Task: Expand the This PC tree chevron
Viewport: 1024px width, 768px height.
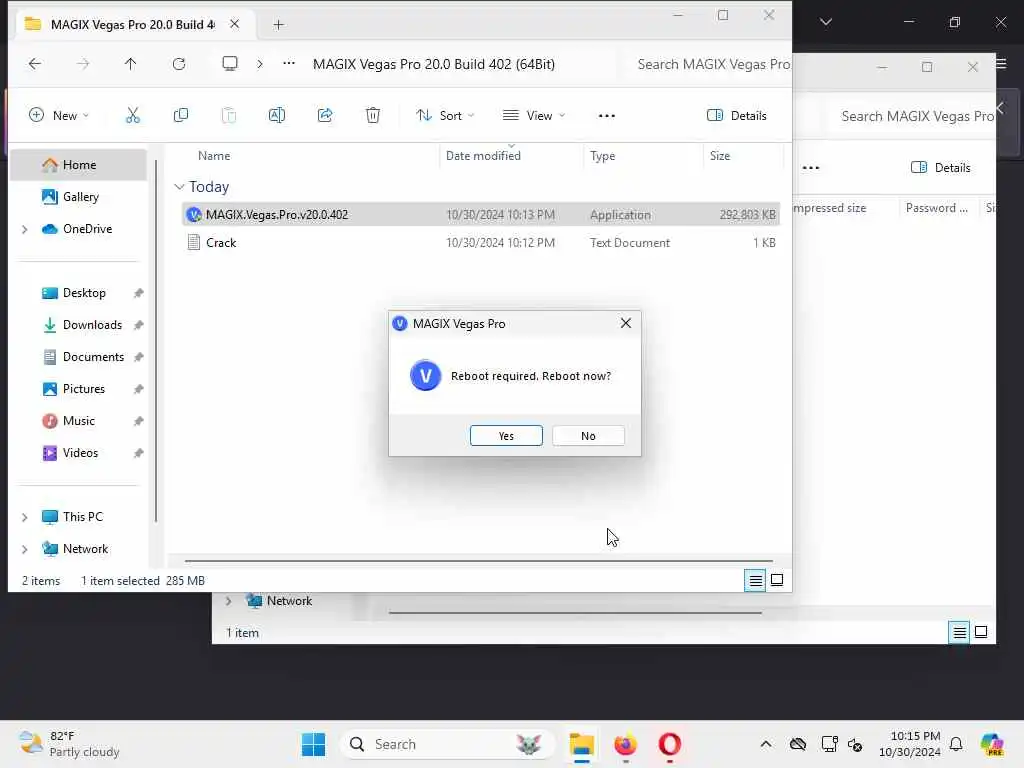Action: (x=25, y=517)
